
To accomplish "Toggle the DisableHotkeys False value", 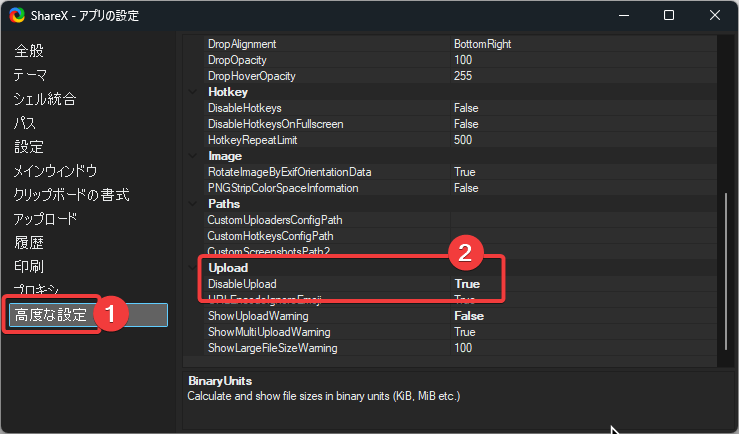I will click(x=466, y=108).
